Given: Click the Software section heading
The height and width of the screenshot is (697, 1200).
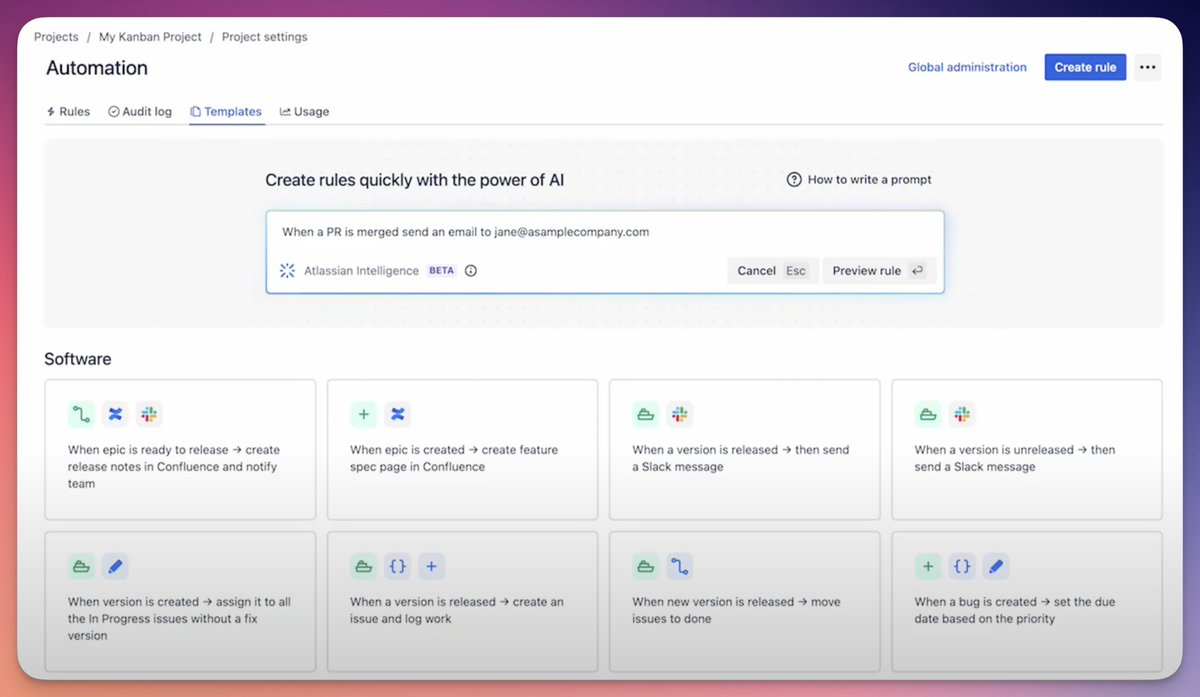Looking at the screenshot, I should point(78,359).
